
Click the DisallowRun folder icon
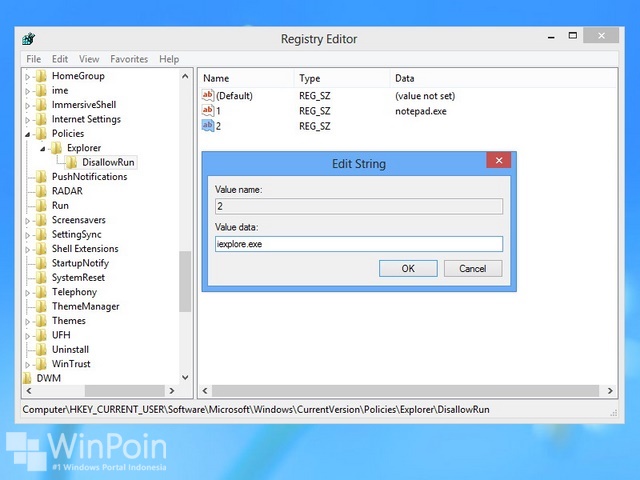point(71,162)
